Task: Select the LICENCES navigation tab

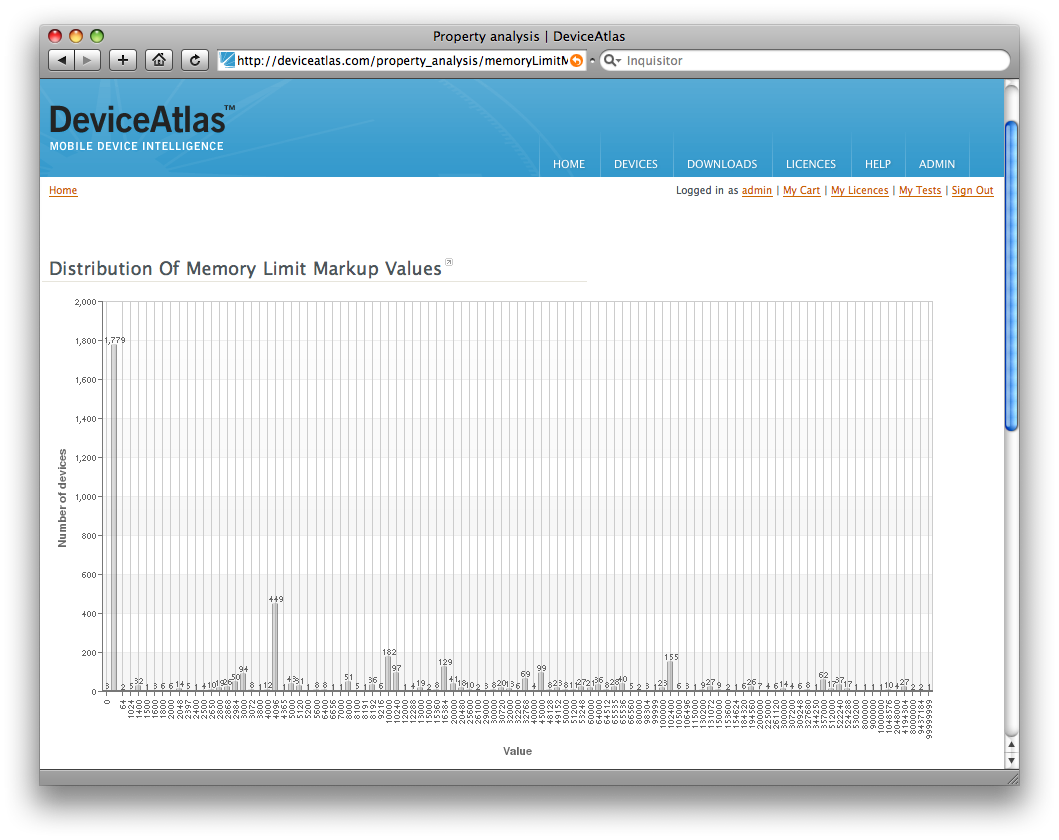Action: point(810,164)
